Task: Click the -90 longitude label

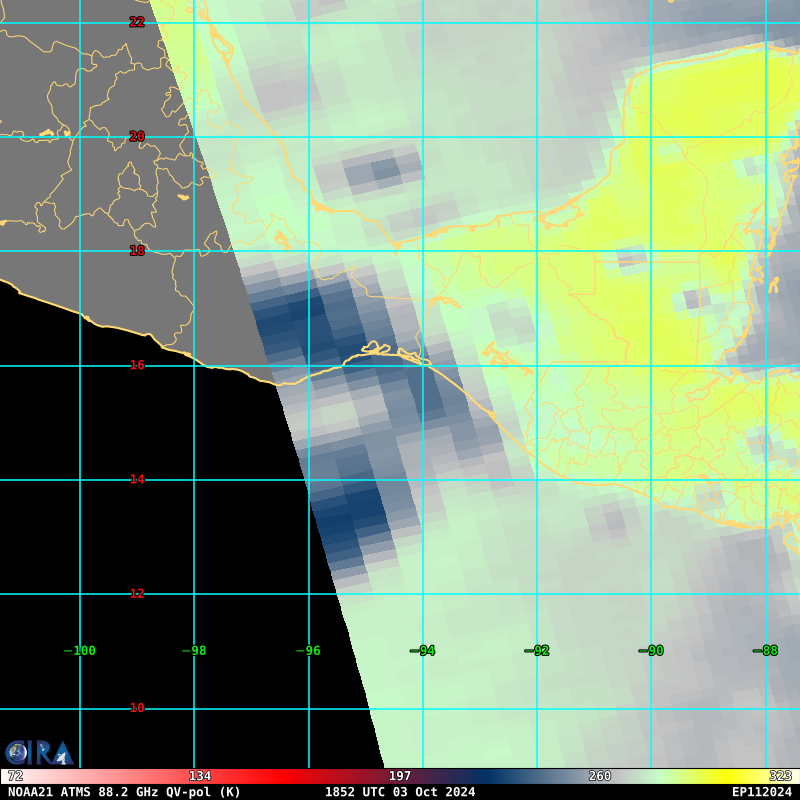Action: click(651, 651)
